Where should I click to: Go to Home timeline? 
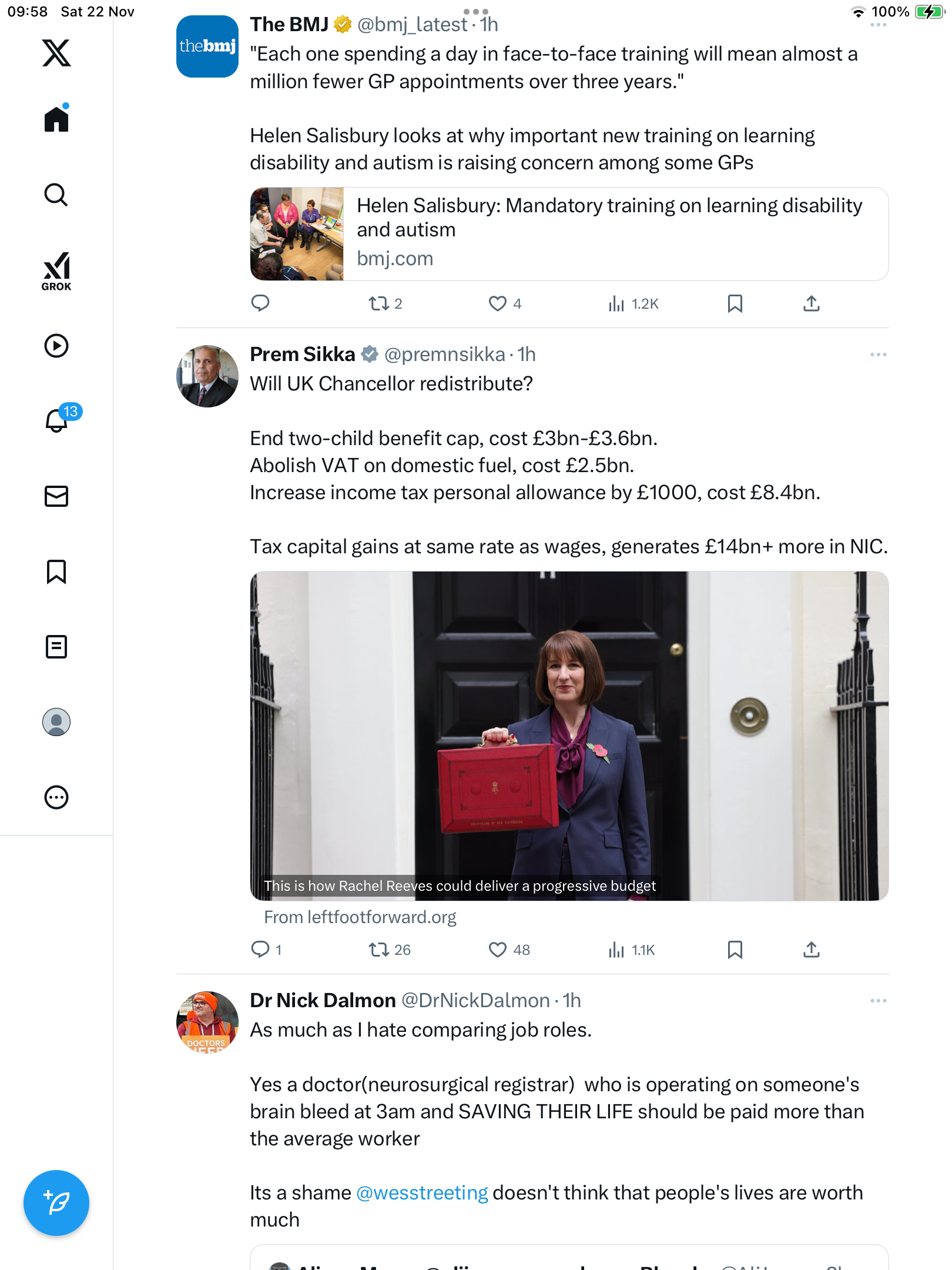(56, 119)
